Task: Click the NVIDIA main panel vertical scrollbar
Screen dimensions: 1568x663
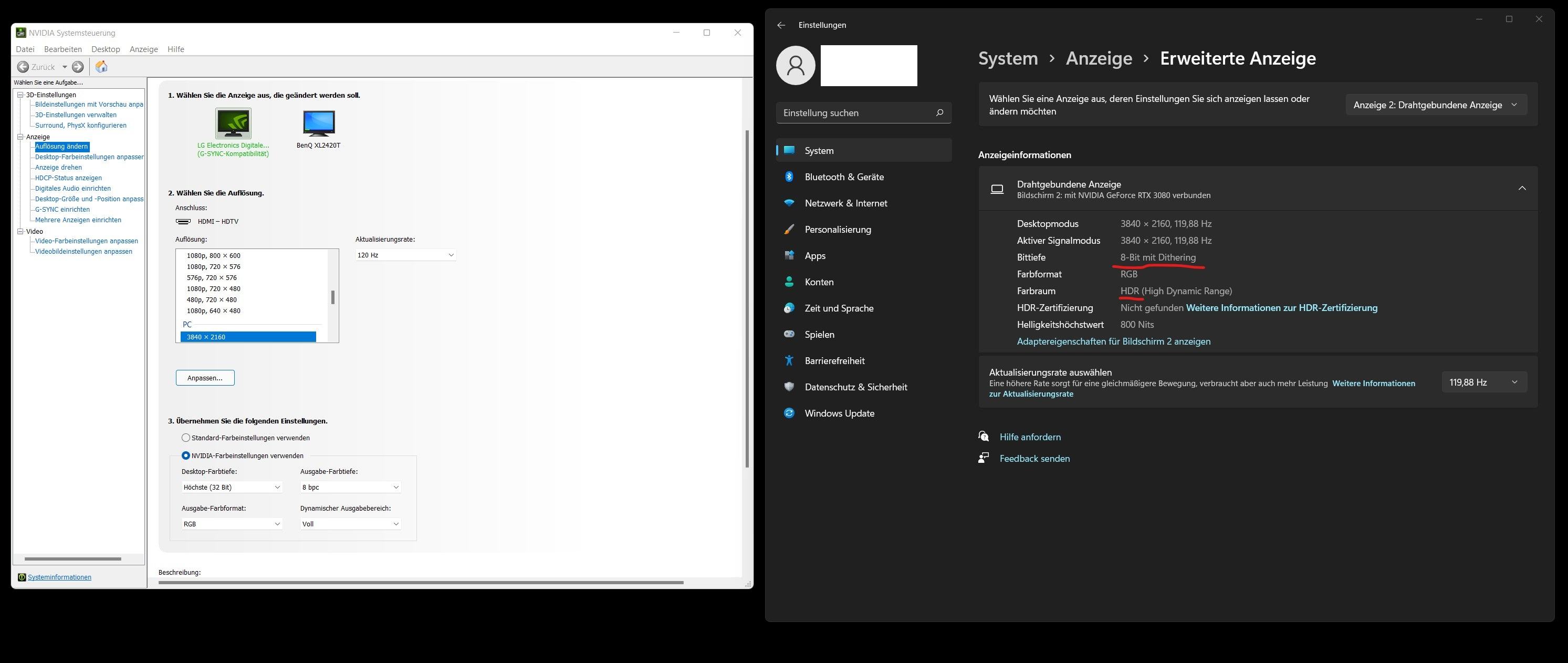Action: pos(747,298)
